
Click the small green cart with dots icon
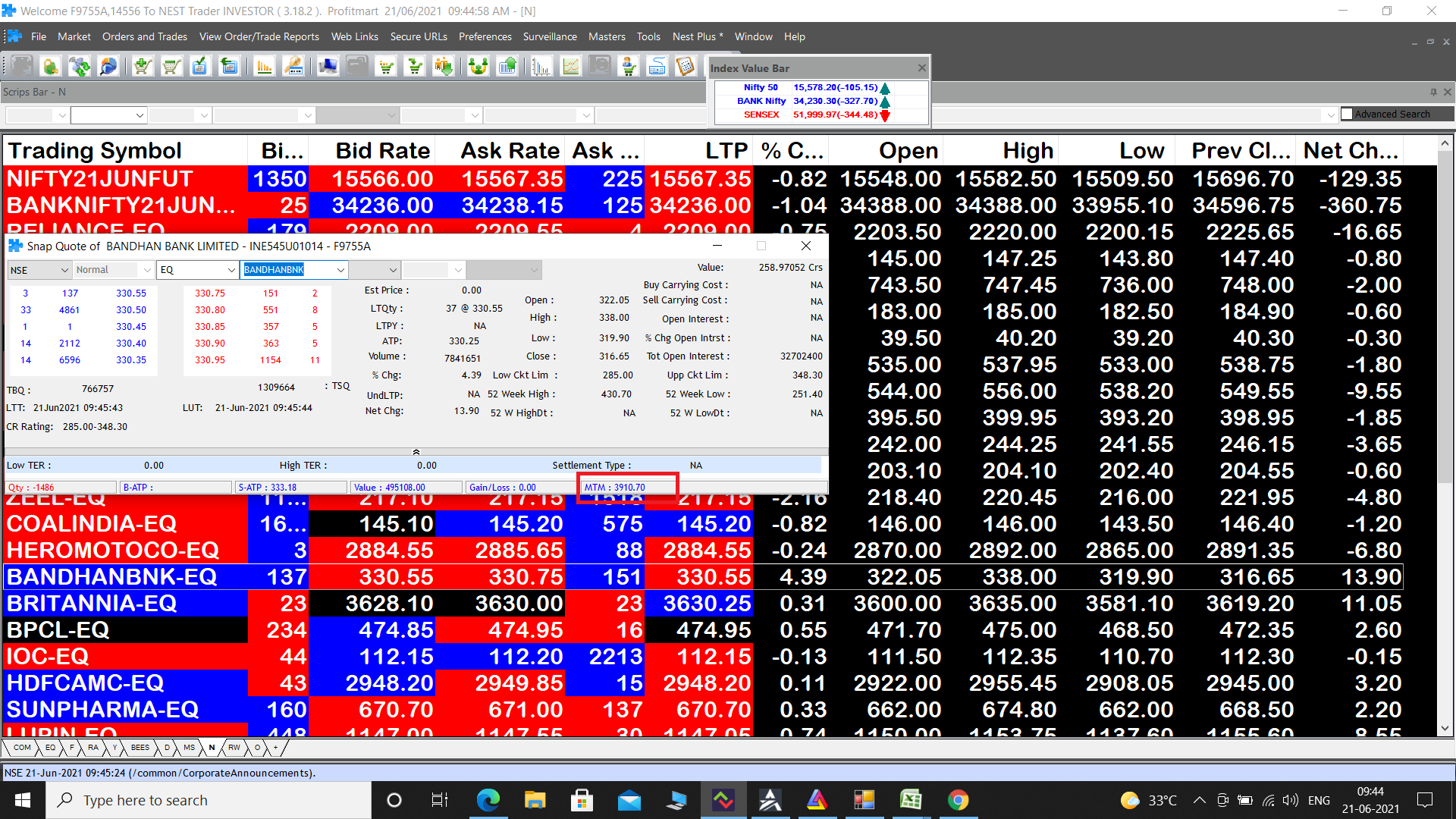[386, 67]
